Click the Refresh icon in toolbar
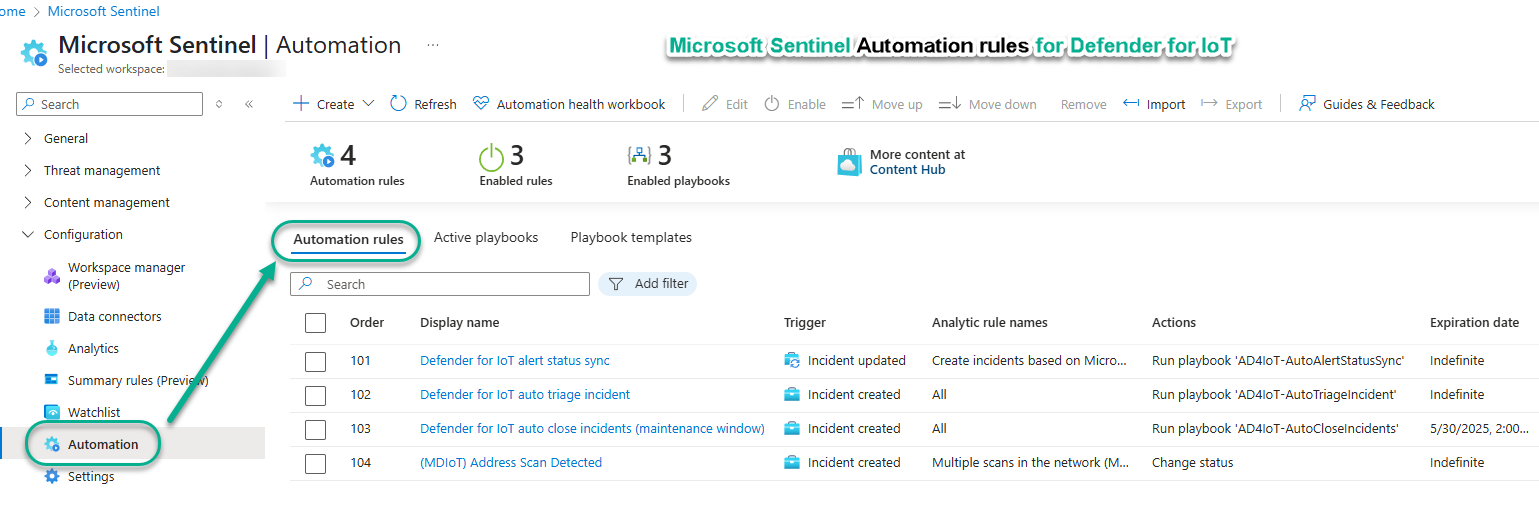The image size is (1539, 519). 398,104
